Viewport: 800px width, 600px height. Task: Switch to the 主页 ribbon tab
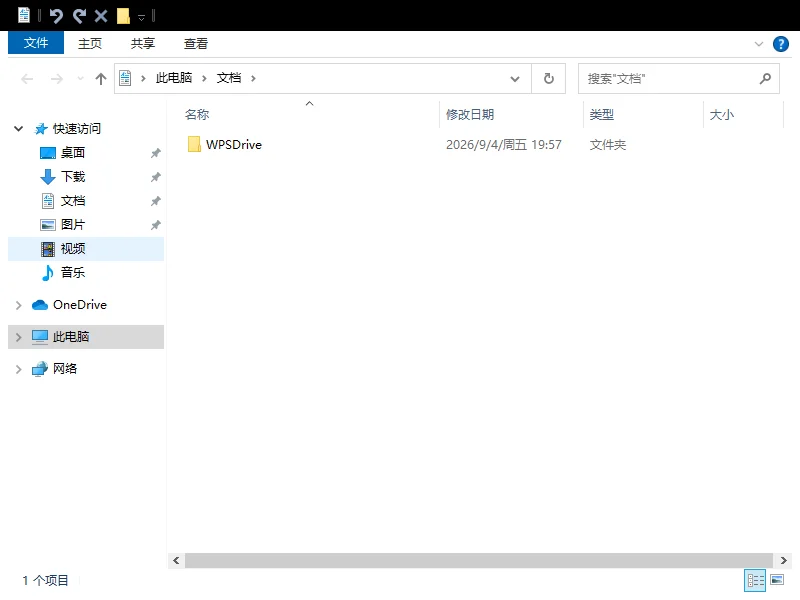[x=90, y=43]
